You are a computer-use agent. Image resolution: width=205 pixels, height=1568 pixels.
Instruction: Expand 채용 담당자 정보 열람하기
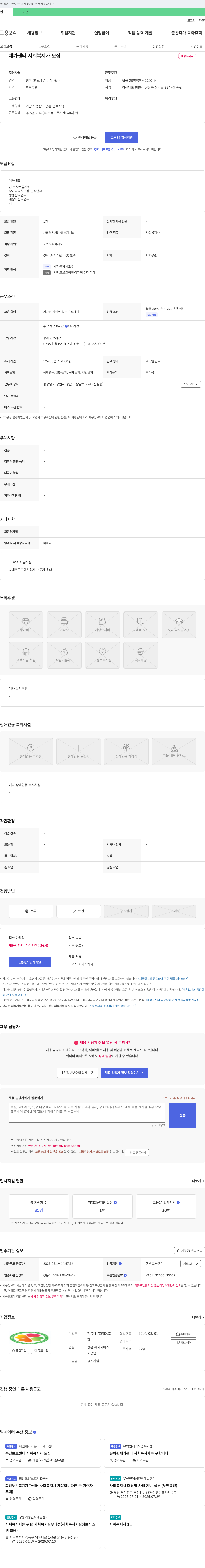coord(124,1072)
